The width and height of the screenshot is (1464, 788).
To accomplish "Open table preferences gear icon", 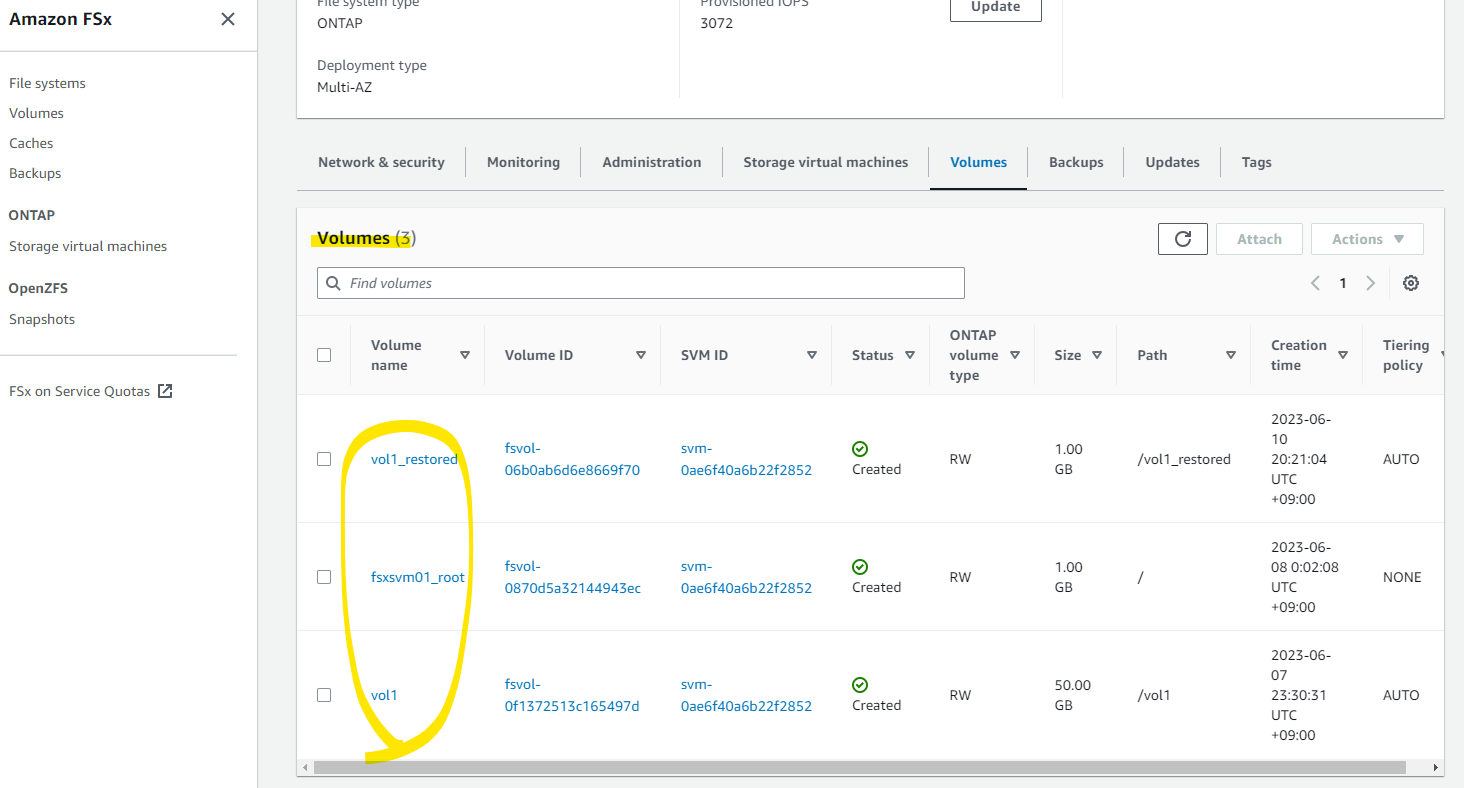I will [1411, 283].
